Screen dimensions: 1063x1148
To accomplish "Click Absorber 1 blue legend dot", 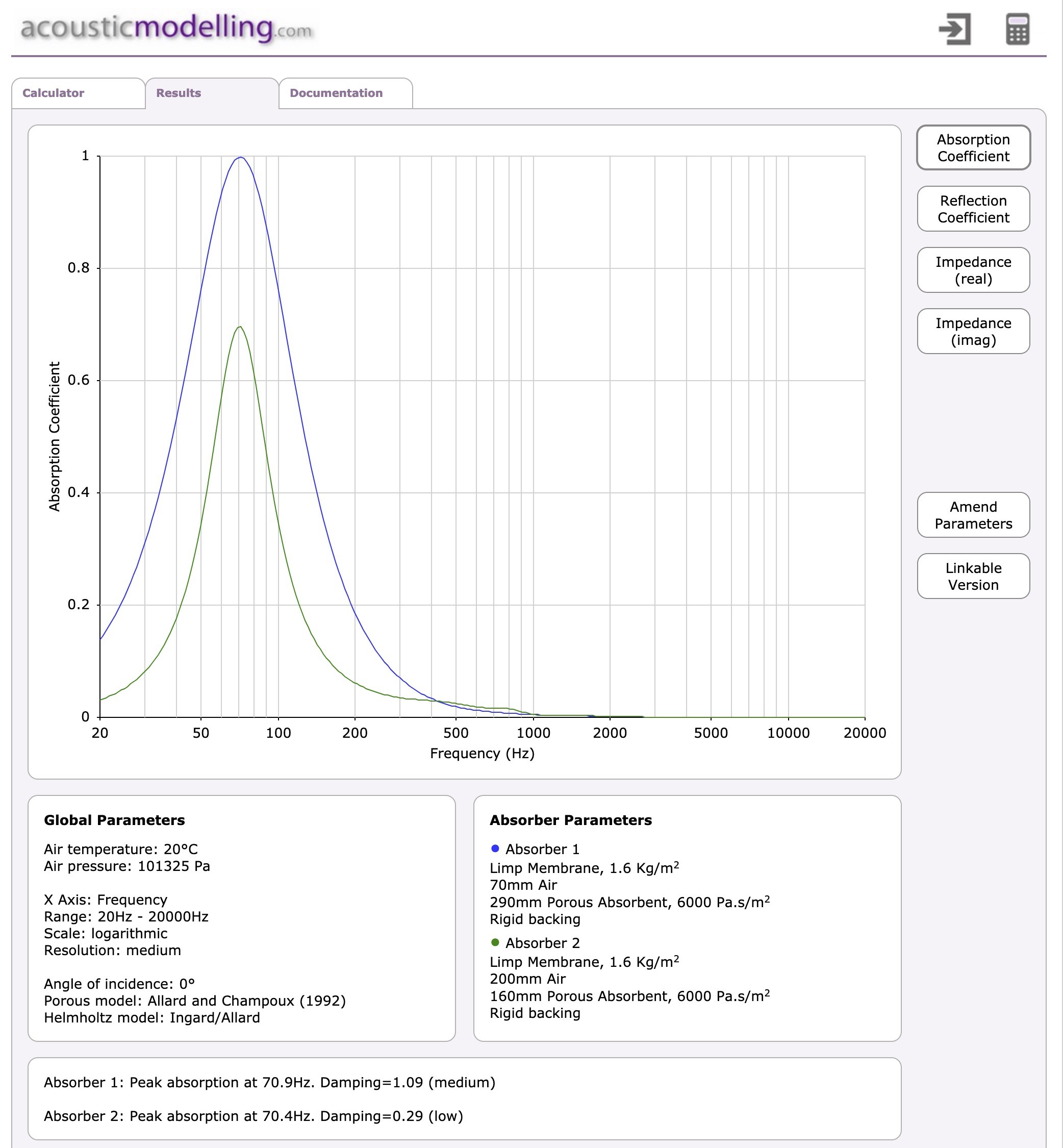I will click(495, 849).
